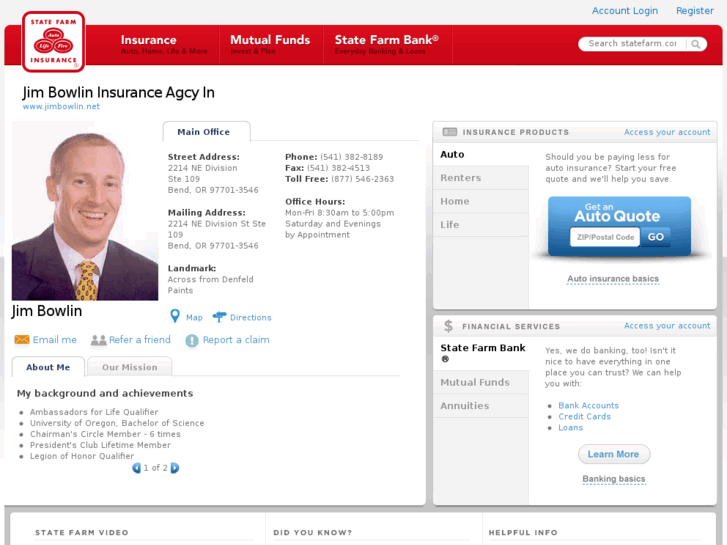Click the Map link
Screen dimensions: 727x545
(194, 317)
